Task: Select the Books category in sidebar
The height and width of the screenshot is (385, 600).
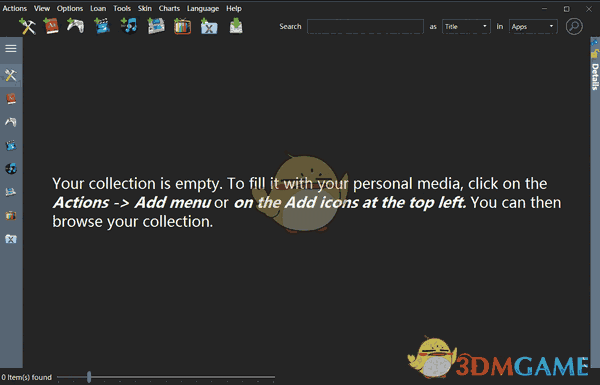Action: point(11,99)
